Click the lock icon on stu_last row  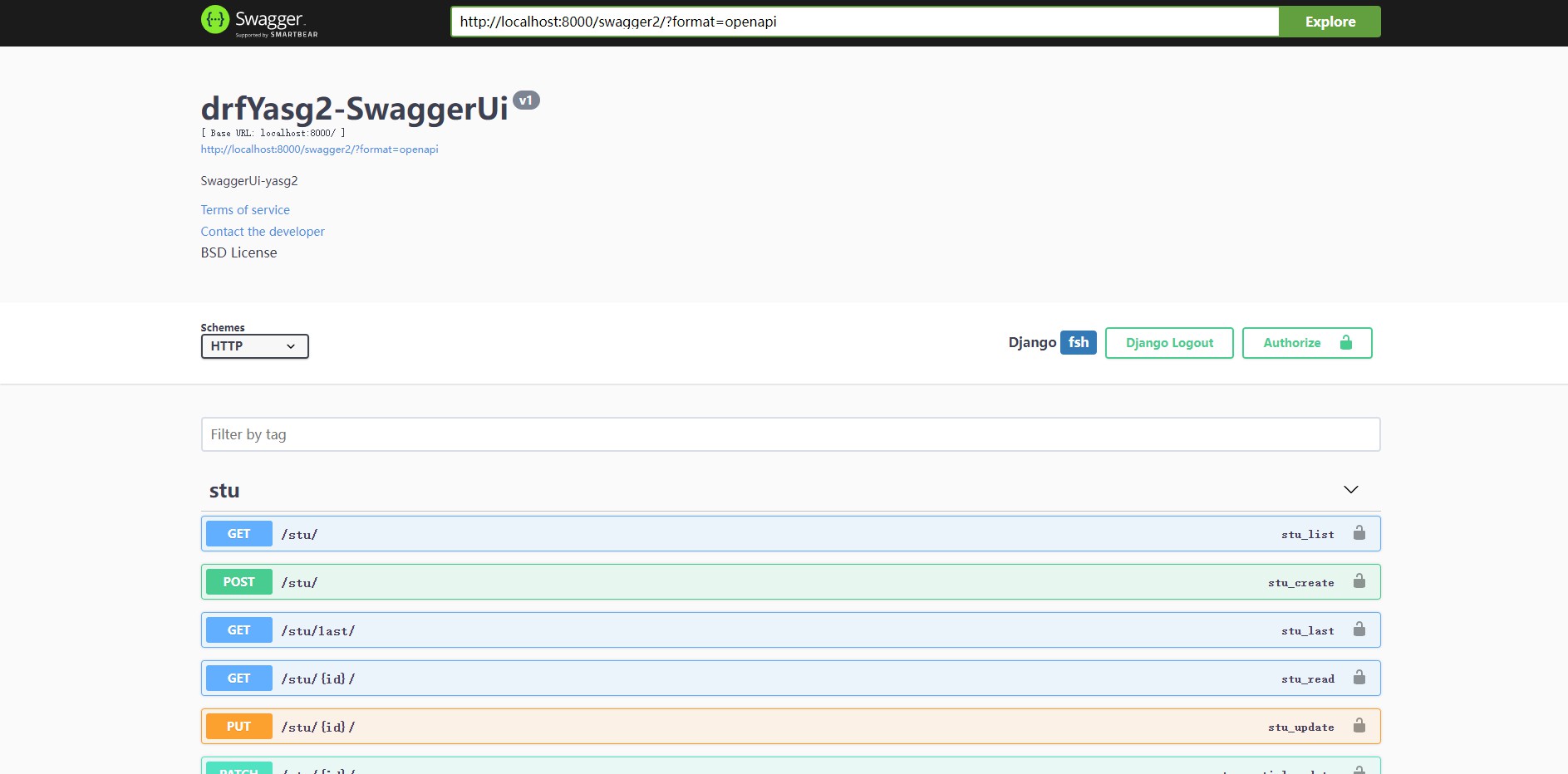1359,629
